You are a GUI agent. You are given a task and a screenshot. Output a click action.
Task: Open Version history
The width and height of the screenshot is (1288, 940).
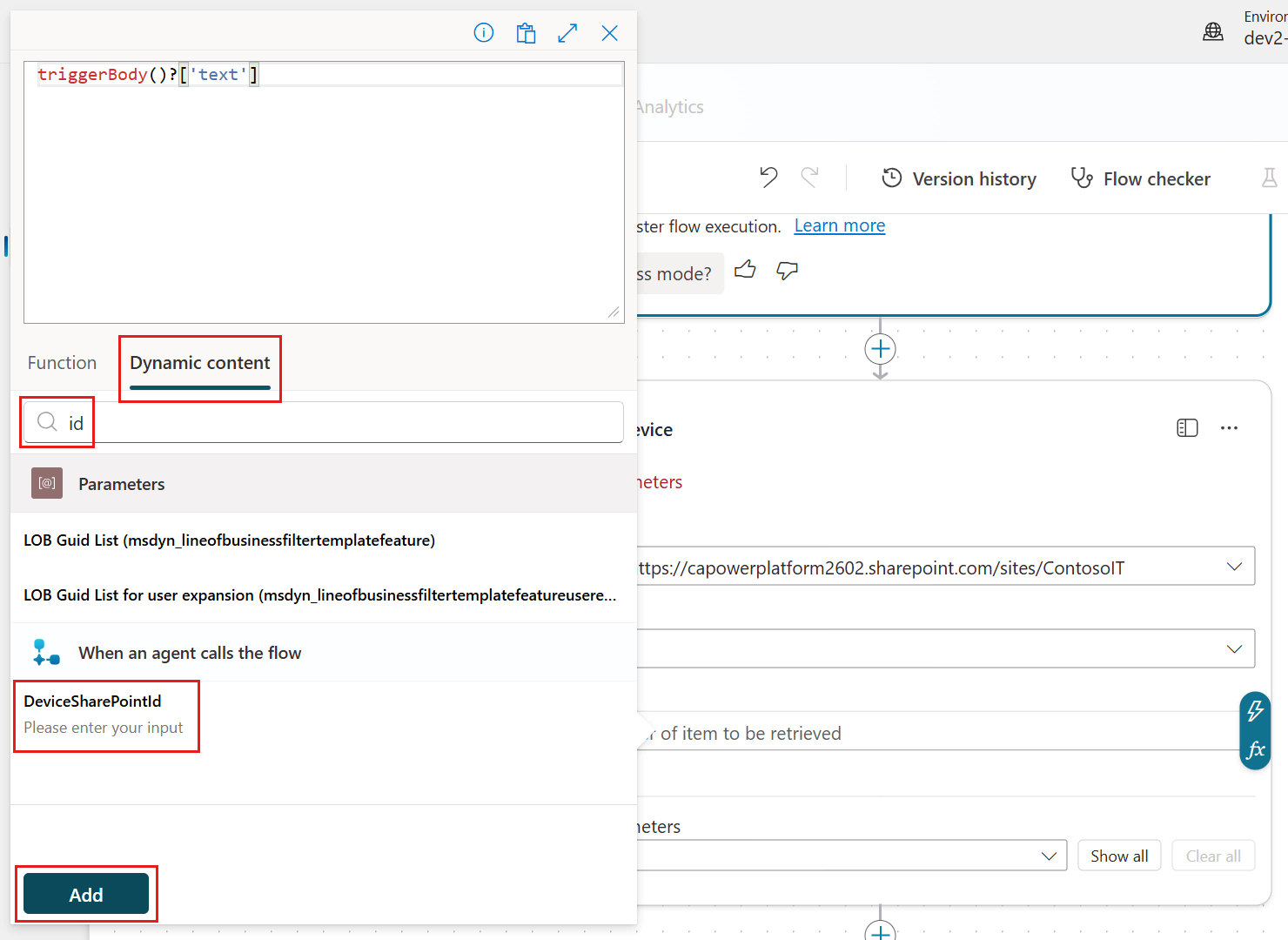tap(958, 178)
